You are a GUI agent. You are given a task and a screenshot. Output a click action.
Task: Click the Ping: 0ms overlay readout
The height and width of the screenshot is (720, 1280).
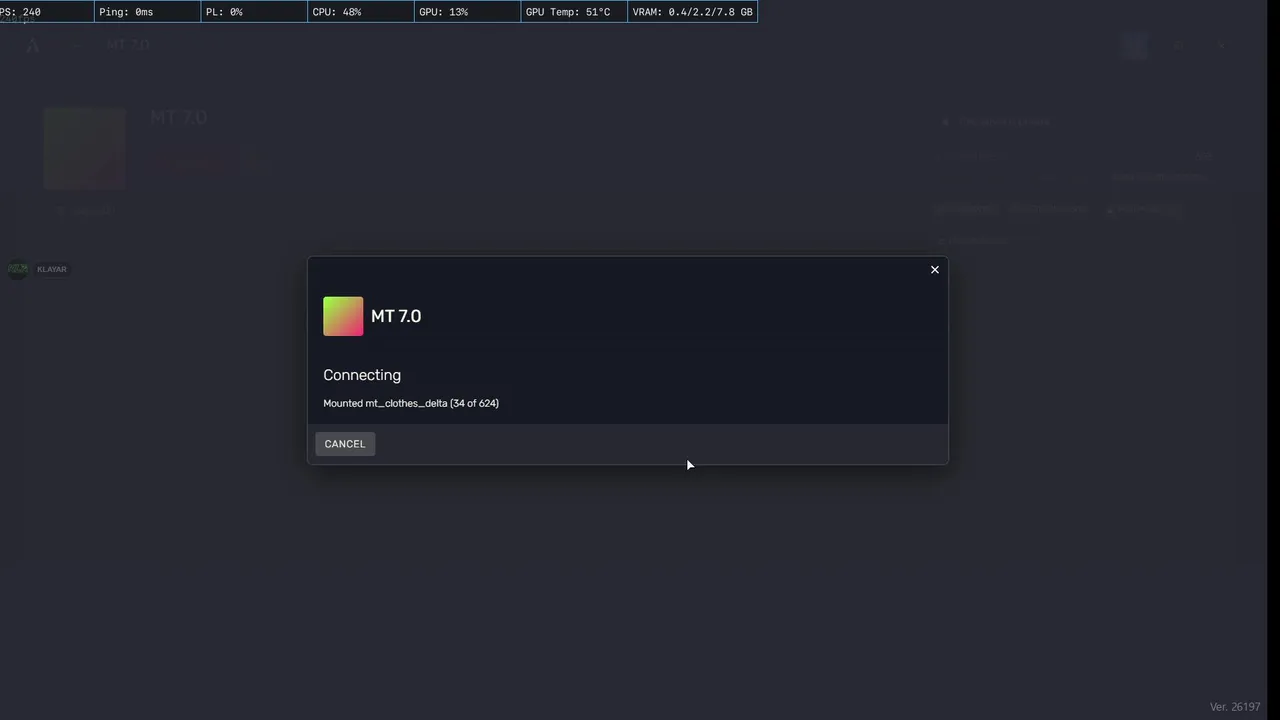click(147, 12)
